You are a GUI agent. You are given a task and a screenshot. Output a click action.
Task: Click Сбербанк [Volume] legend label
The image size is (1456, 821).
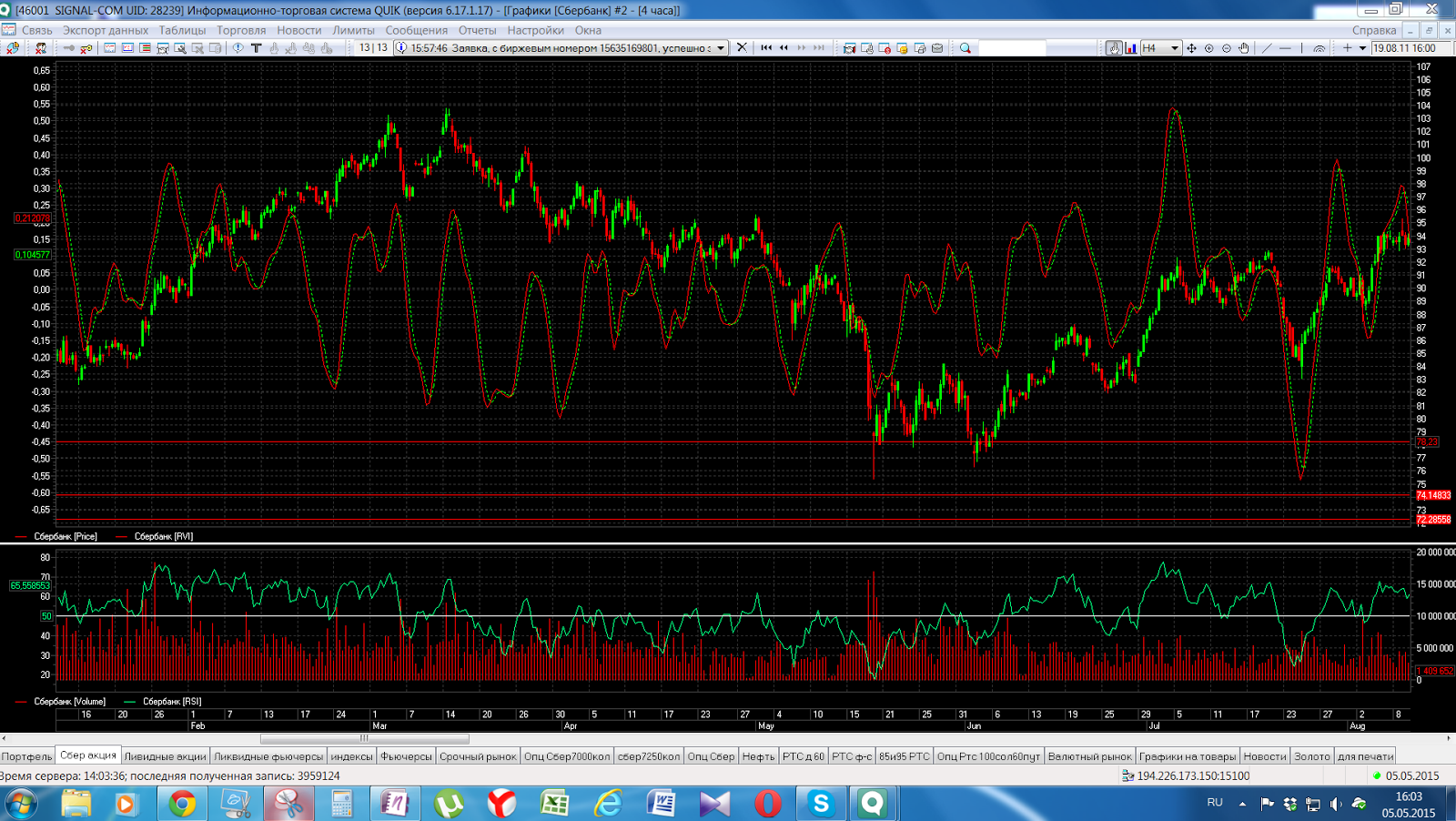tap(70, 701)
